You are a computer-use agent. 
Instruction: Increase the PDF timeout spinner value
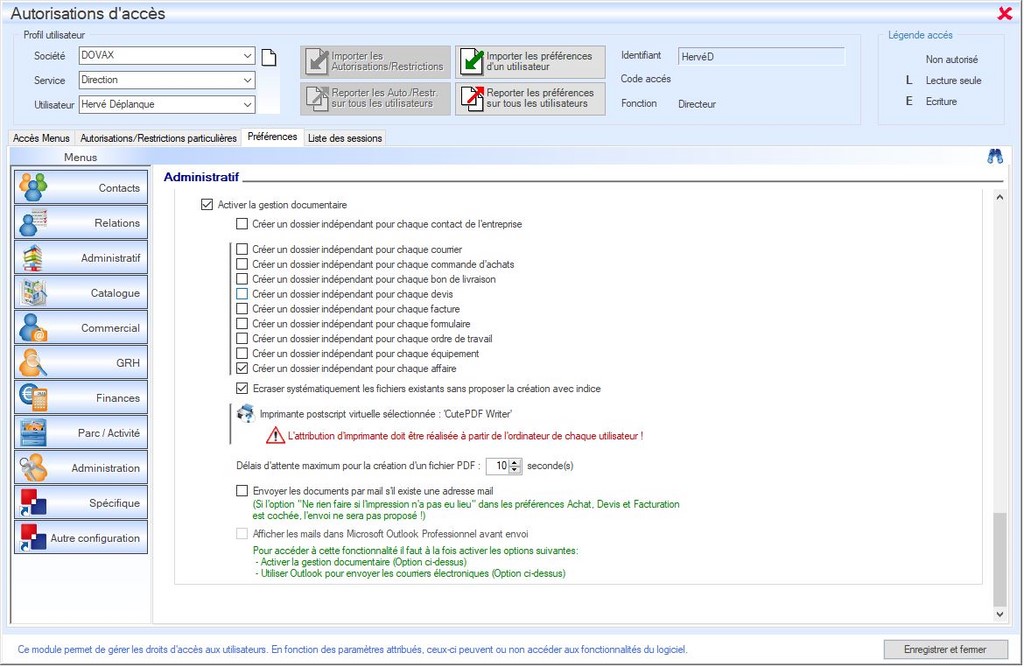click(515, 462)
